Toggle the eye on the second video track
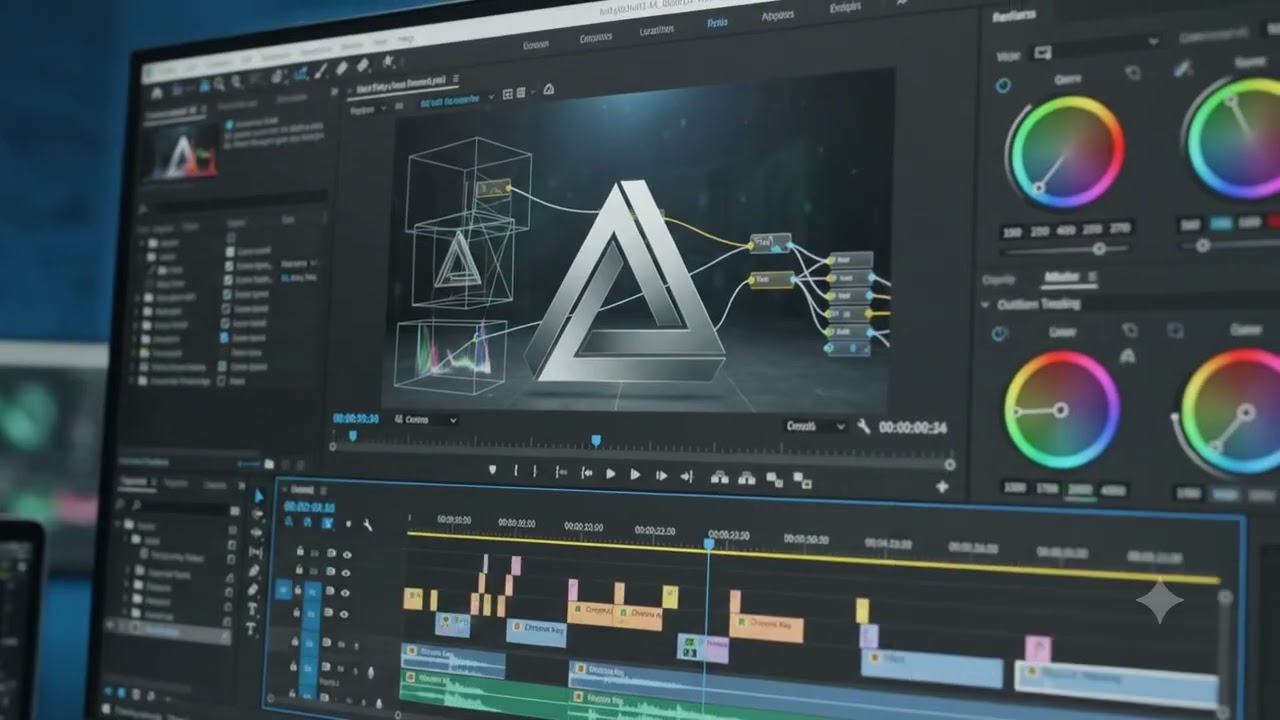Image resolution: width=1280 pixels, height=720 pixels. (345, 573)
